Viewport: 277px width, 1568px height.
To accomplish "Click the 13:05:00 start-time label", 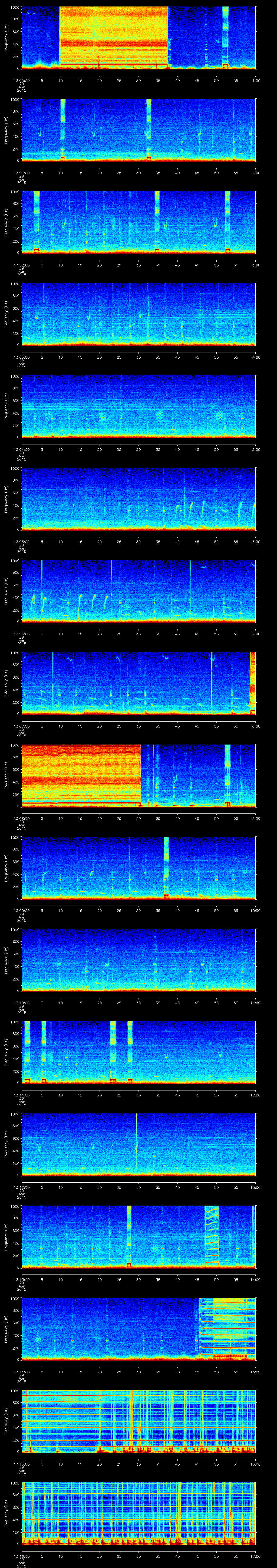I will click(x=21, y=542).
